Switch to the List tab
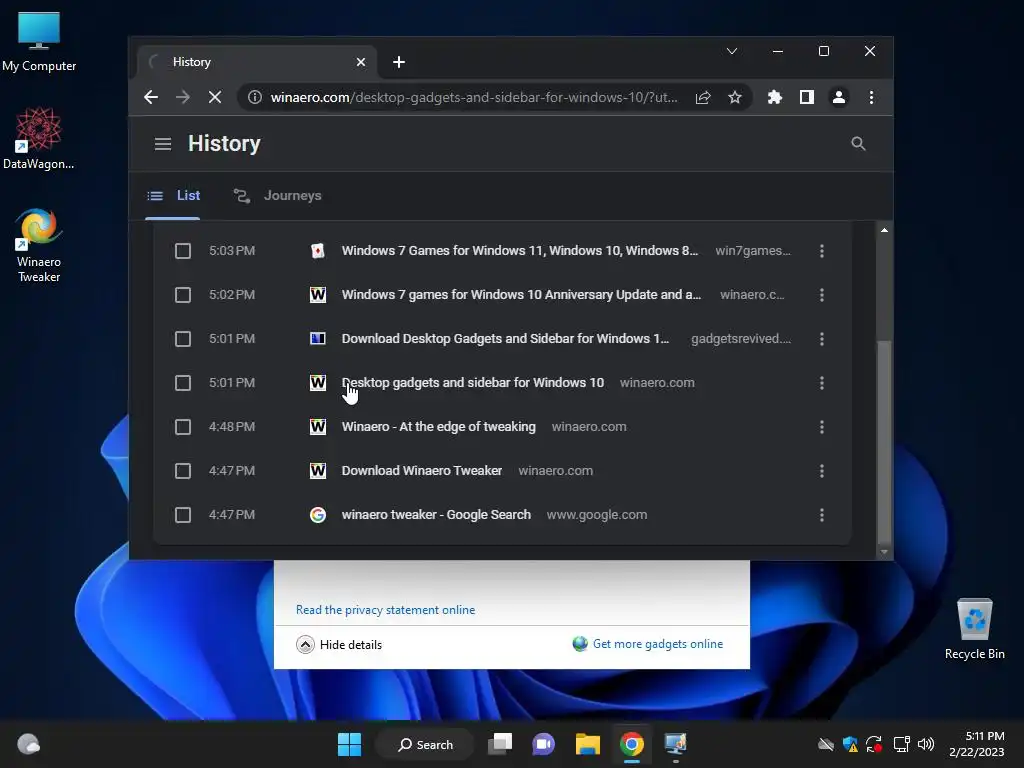 pos(173,196)
